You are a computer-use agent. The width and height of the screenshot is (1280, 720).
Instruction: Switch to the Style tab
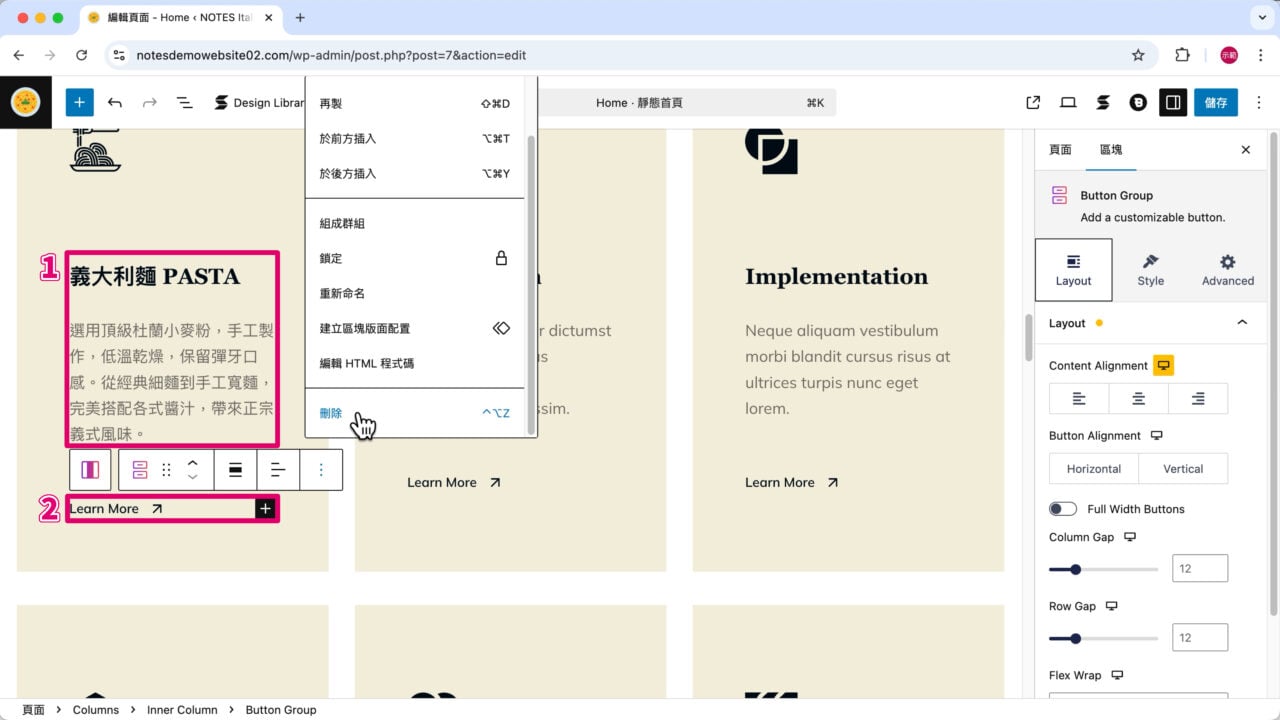coord(1150,270)
